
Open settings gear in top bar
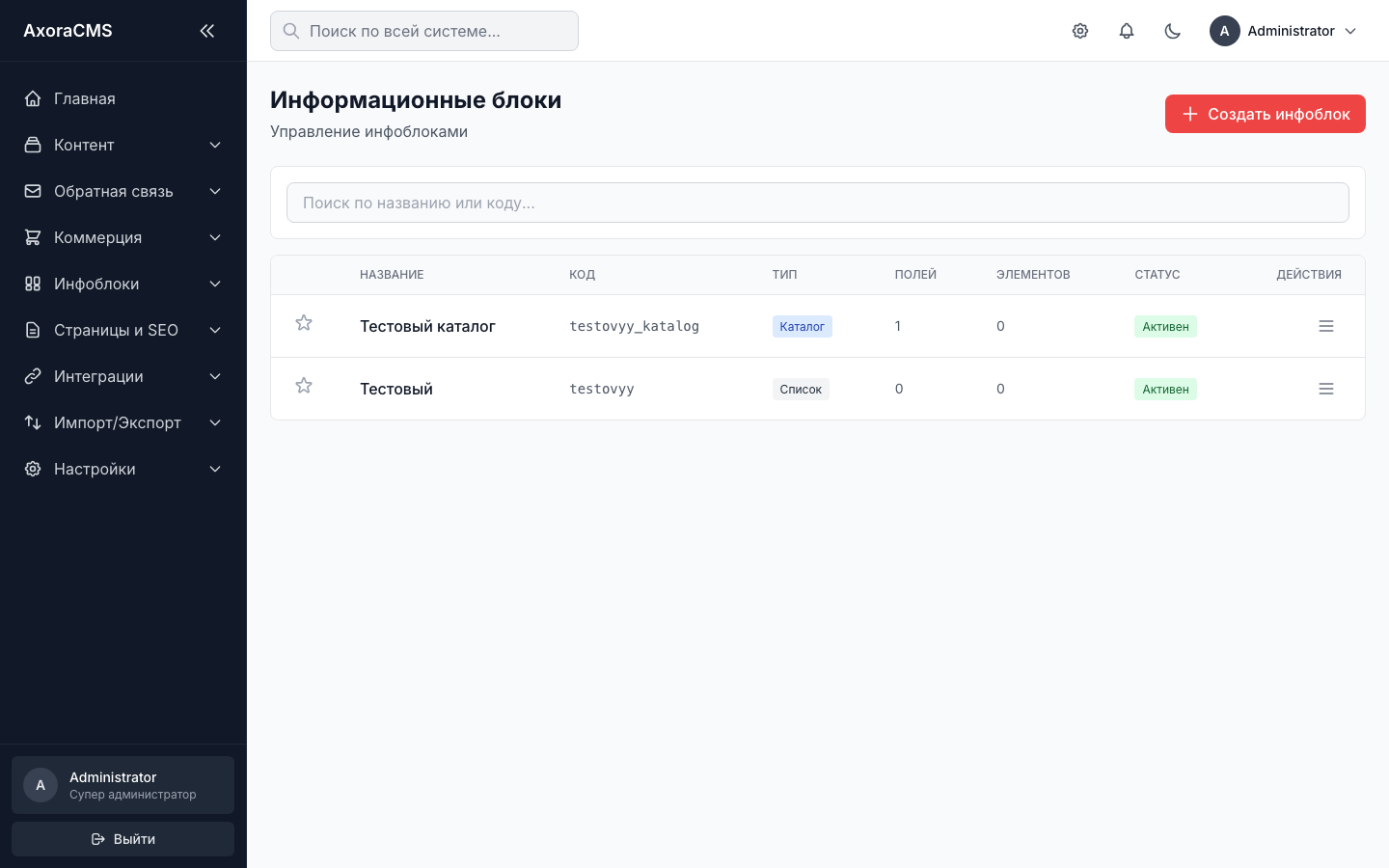(x=1080, y=31)
